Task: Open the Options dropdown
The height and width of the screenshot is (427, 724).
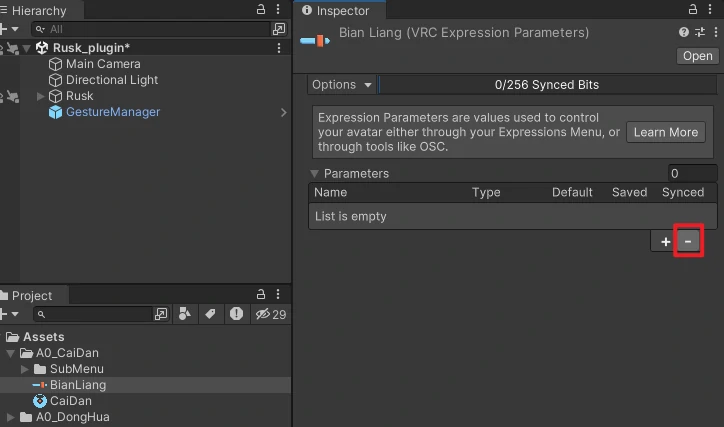Action: [x=342, y=85]
